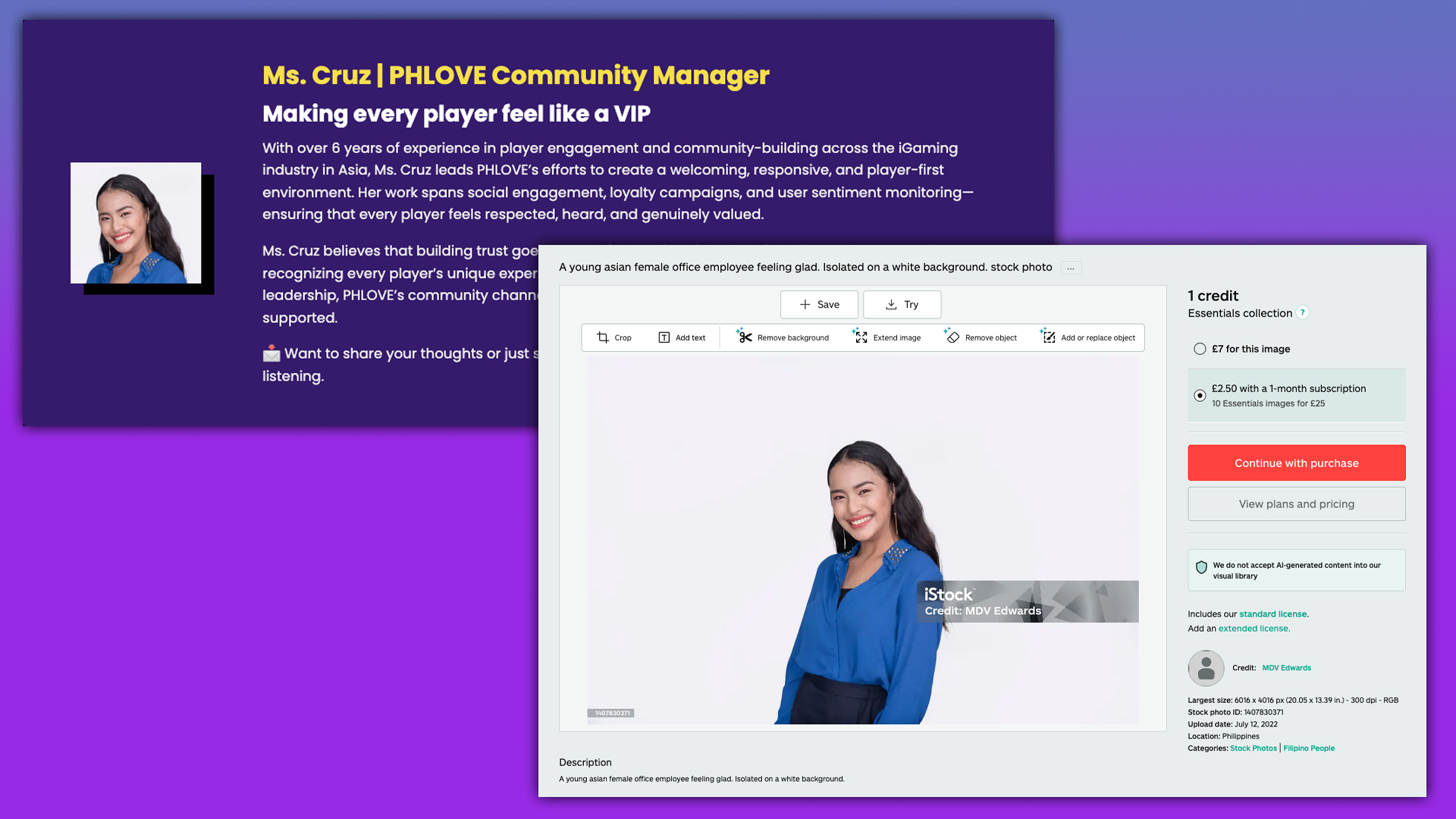Click the iStock stock photo preview image
This screenshot has width=1456, height=819.
(863, 541)
